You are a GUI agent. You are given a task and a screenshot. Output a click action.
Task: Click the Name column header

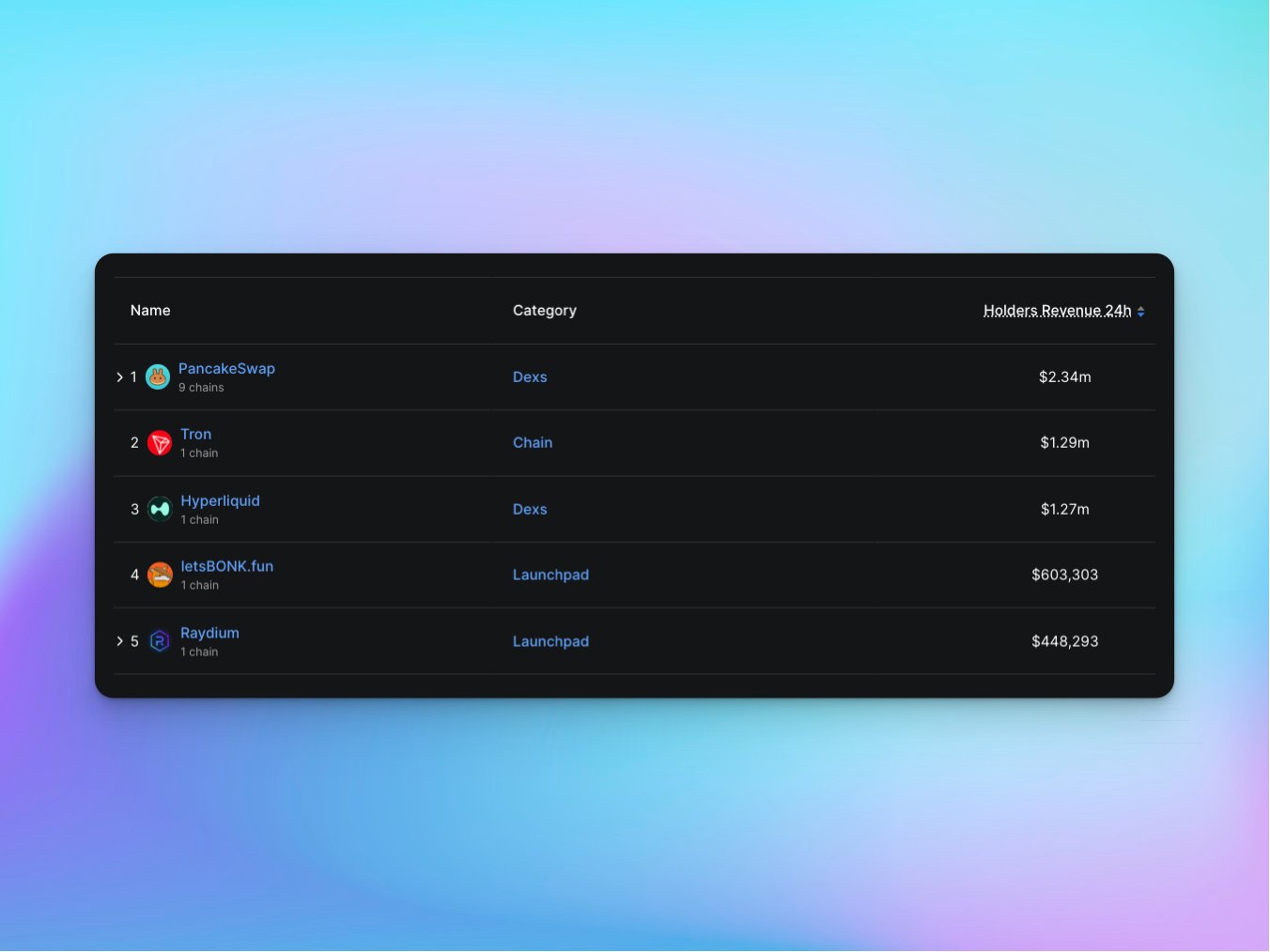pos(150,311)
